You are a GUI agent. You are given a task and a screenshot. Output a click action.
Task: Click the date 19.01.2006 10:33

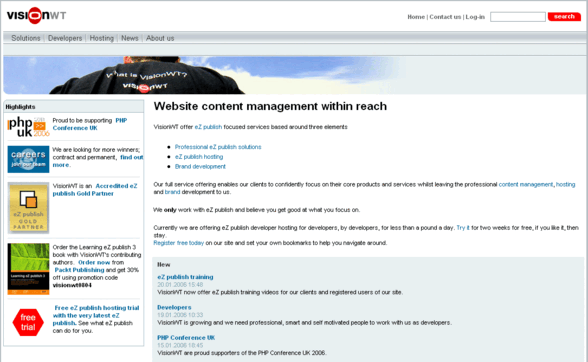tap(180, 315)
